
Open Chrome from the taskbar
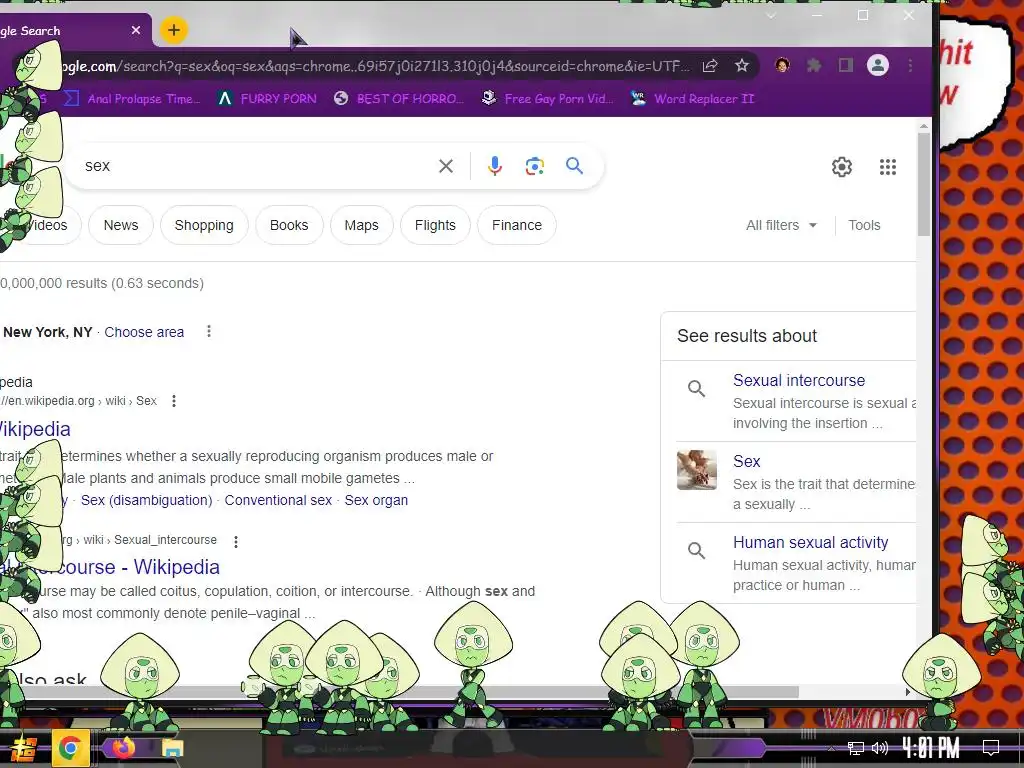70,748
